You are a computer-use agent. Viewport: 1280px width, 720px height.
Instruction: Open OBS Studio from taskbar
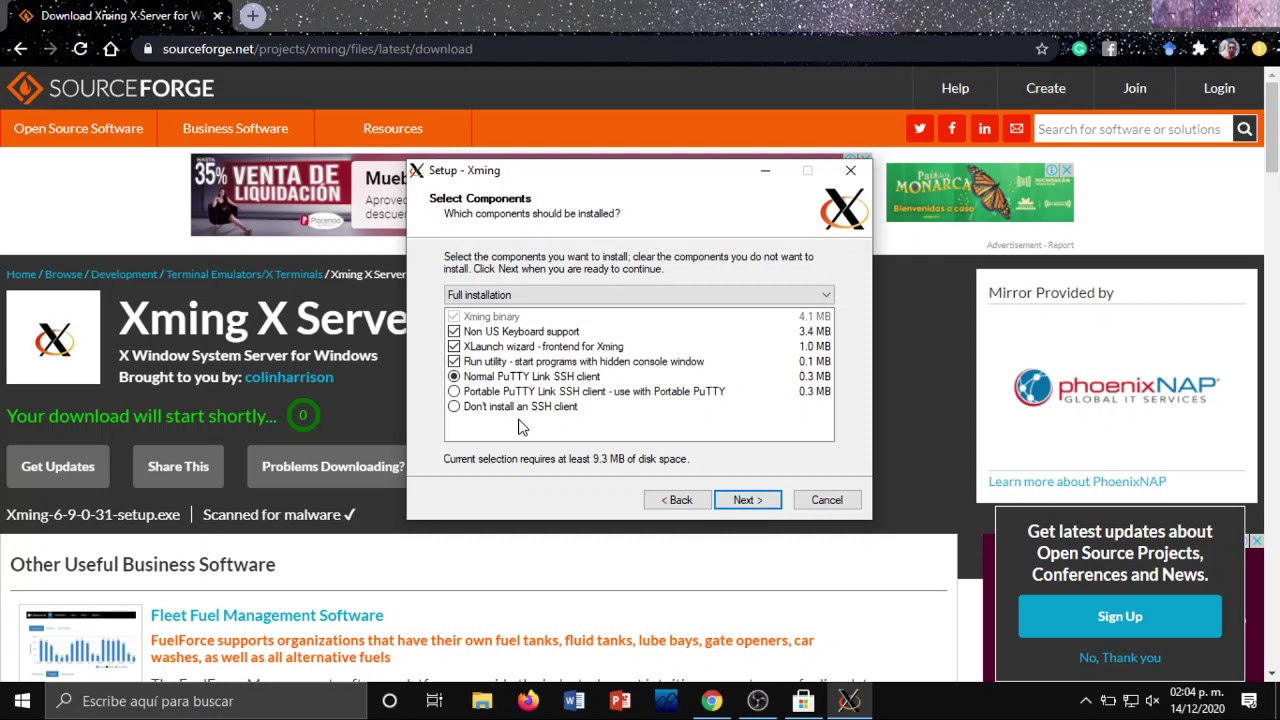757,701
